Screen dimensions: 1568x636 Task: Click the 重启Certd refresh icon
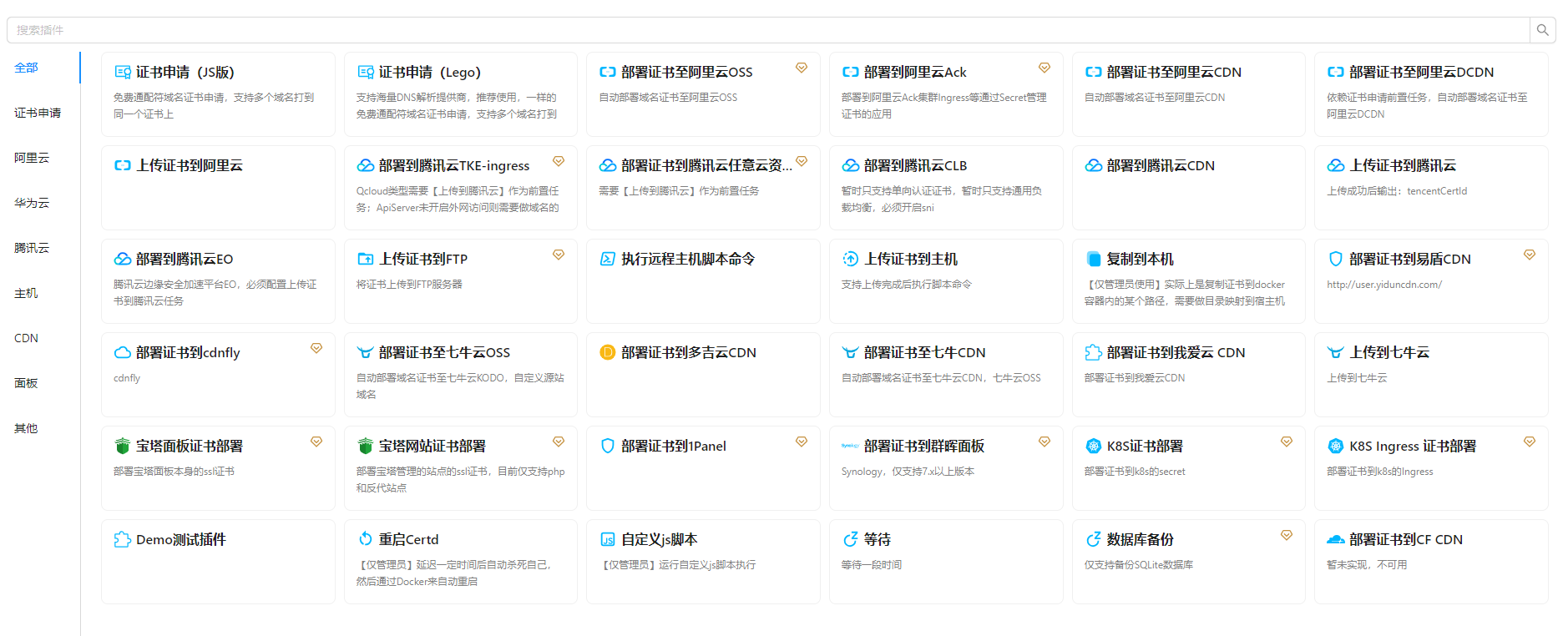pyautogui.click(x=365, y=540)
